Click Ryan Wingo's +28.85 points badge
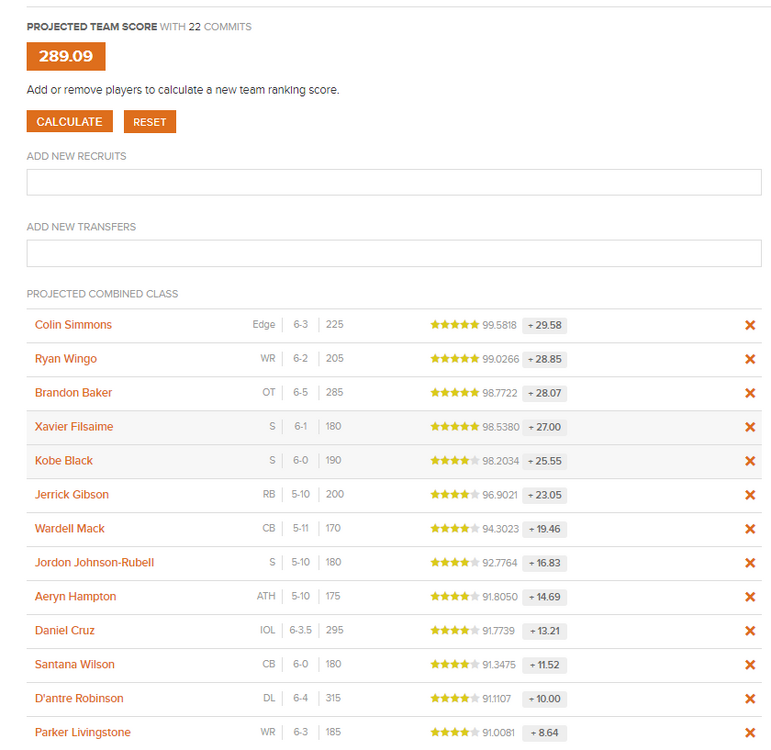 [544, 359]
